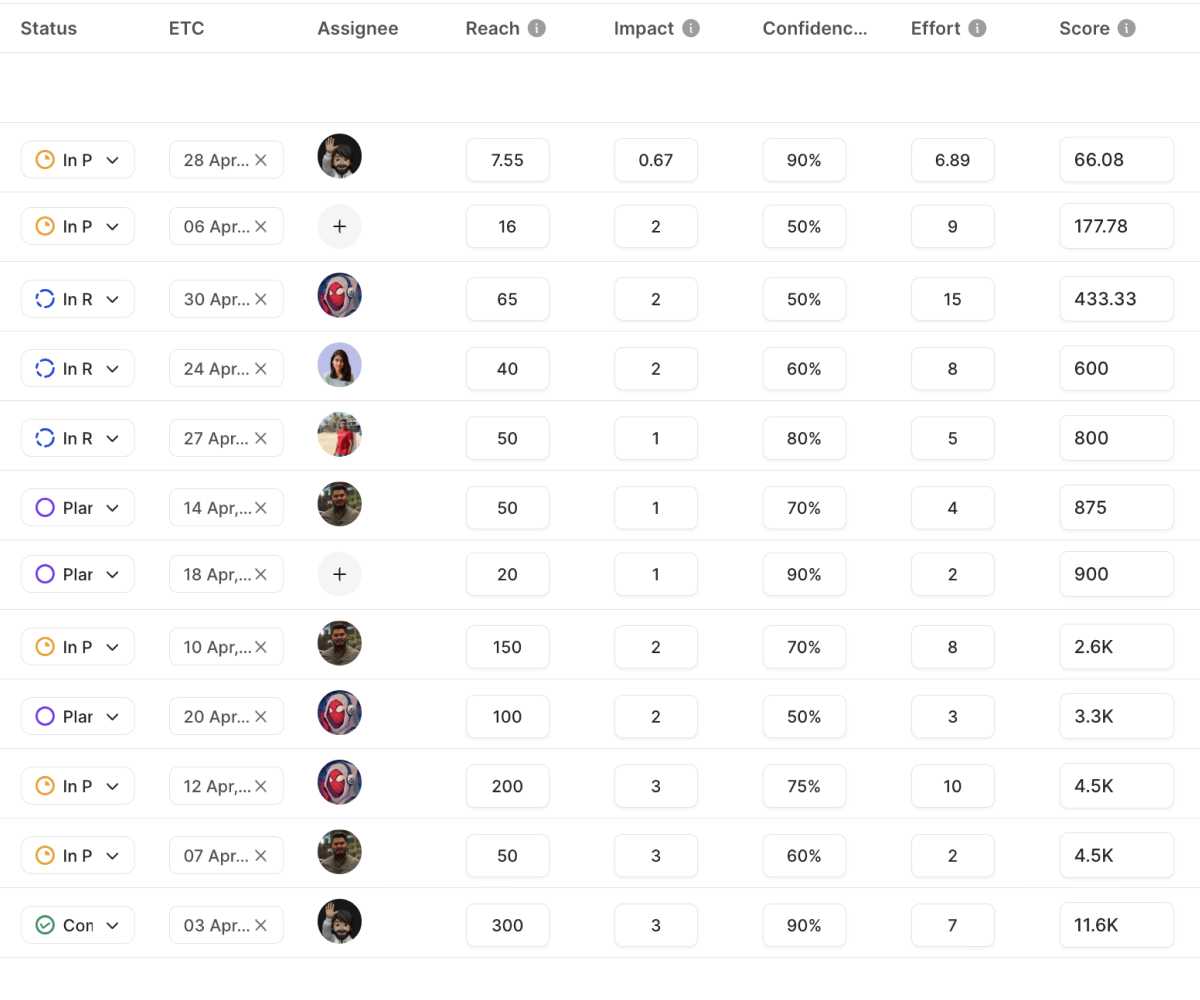
Task: Click the info icon beside the Effort header
Action: point(975,28)
